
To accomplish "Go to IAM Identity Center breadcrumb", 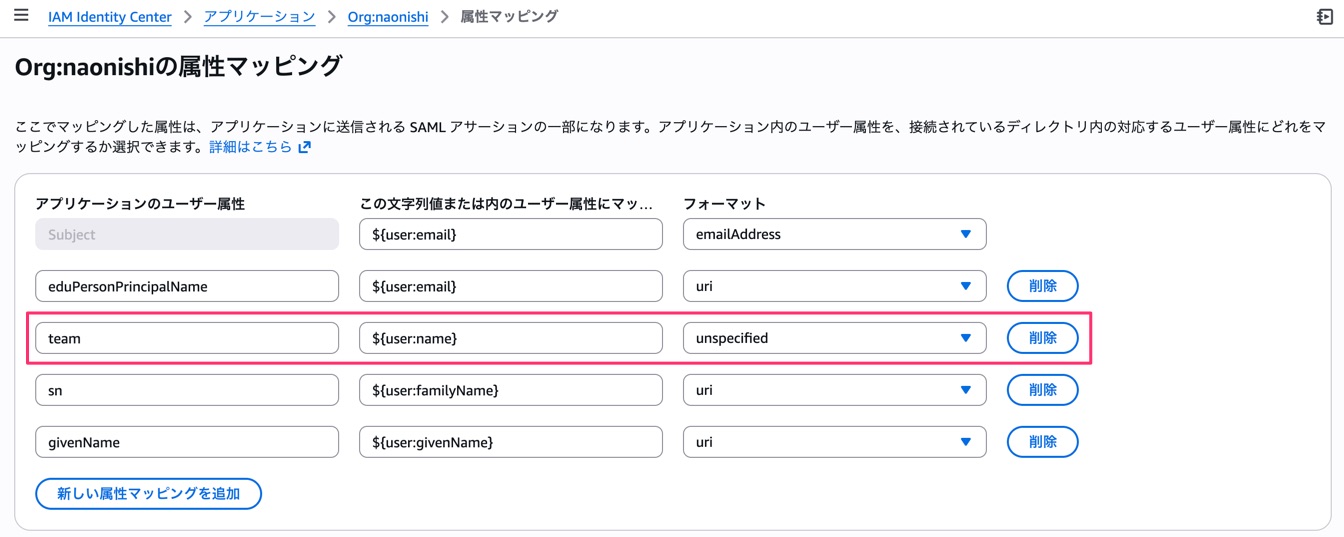I will coord(110,17).
